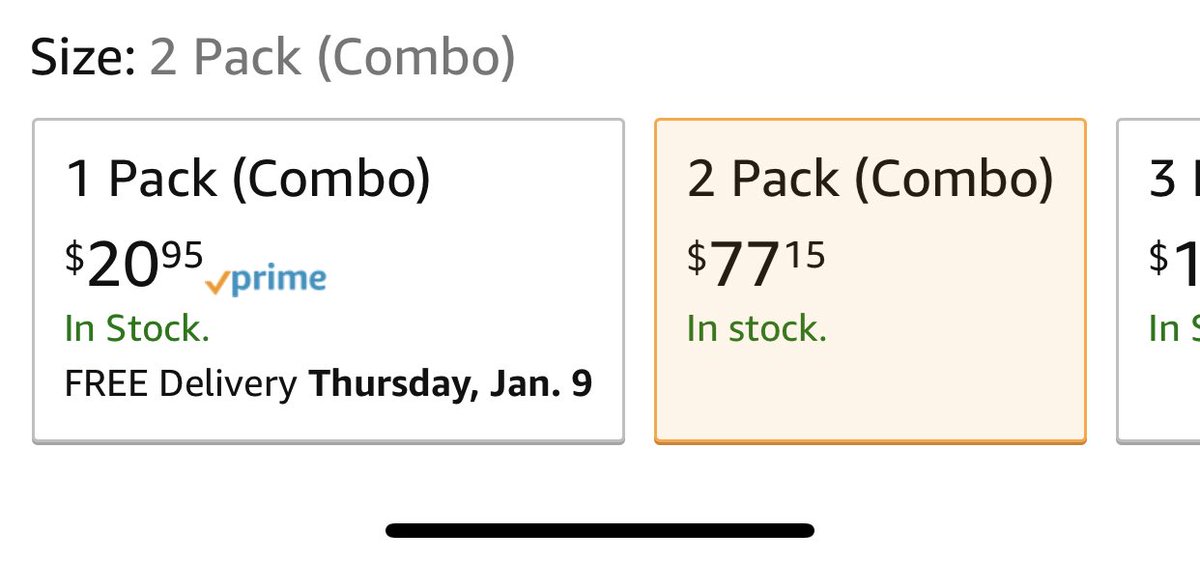Click the "2 Pack (Combo)" title in the orange card
Viewport: 1200px width, 561px height.
click(870, 181)
